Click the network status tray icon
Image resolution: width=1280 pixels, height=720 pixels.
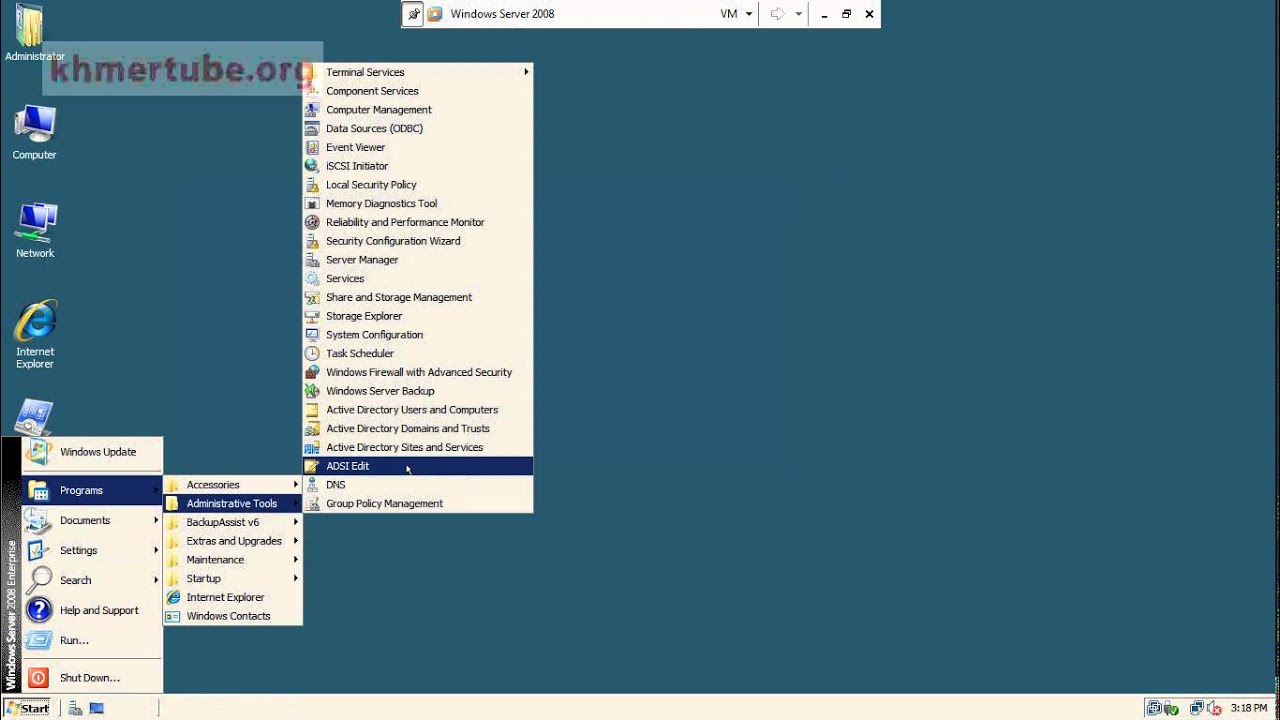click(1197, 708)
